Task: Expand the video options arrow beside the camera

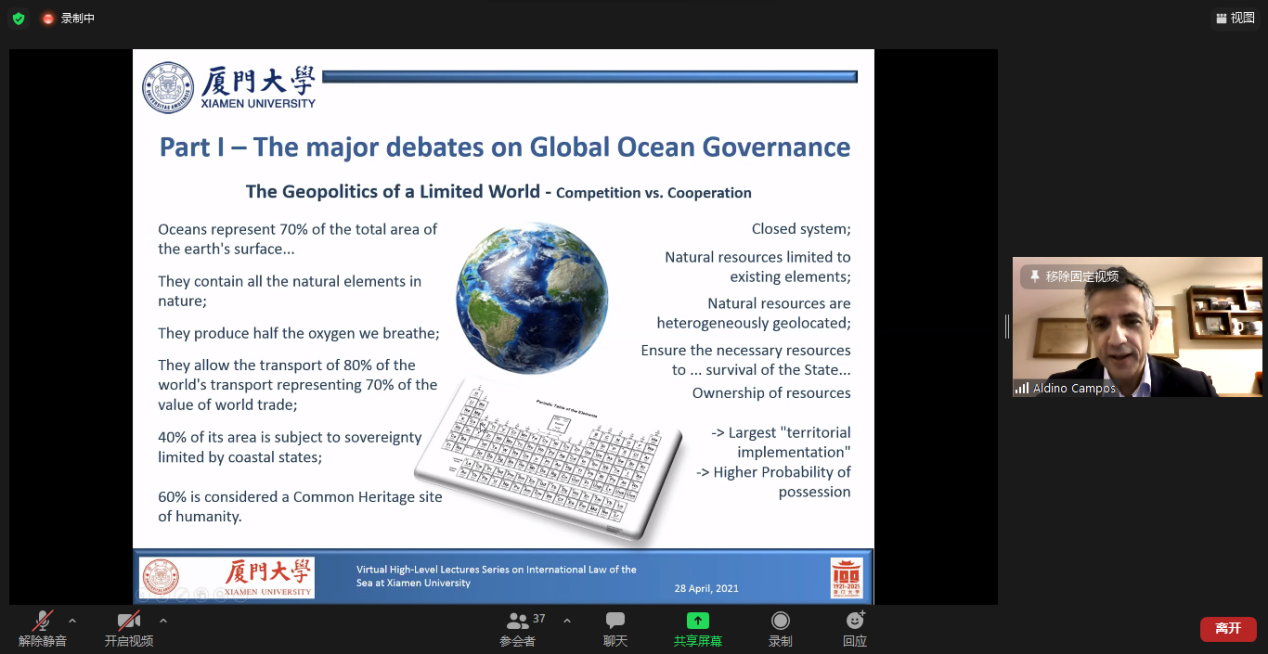Action: (x=163, y=621)
